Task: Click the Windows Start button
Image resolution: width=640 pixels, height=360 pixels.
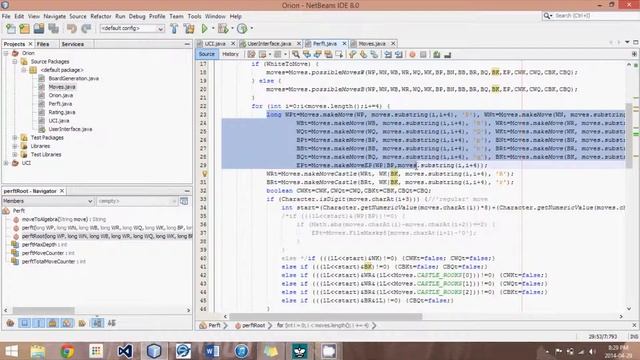Action: pyautogui.click(x=11, y=351)
